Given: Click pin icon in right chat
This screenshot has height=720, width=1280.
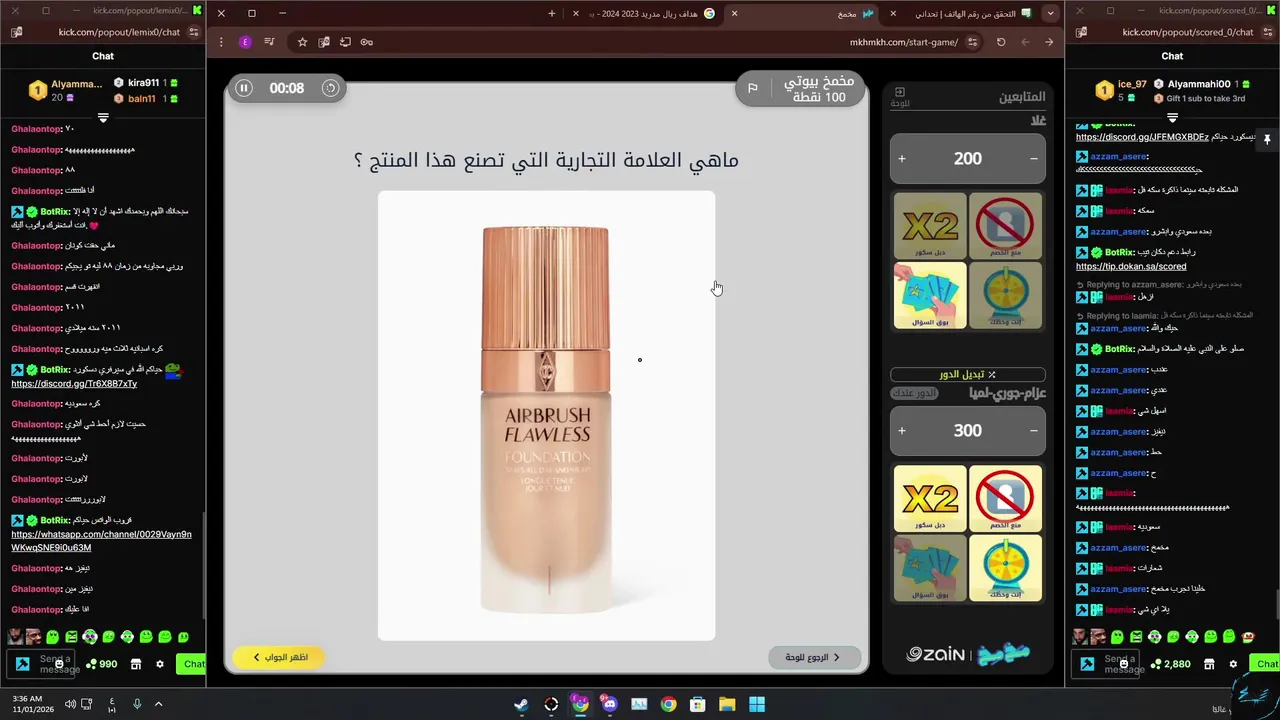Looking at the screenshot, I should tap(1267, 139).
